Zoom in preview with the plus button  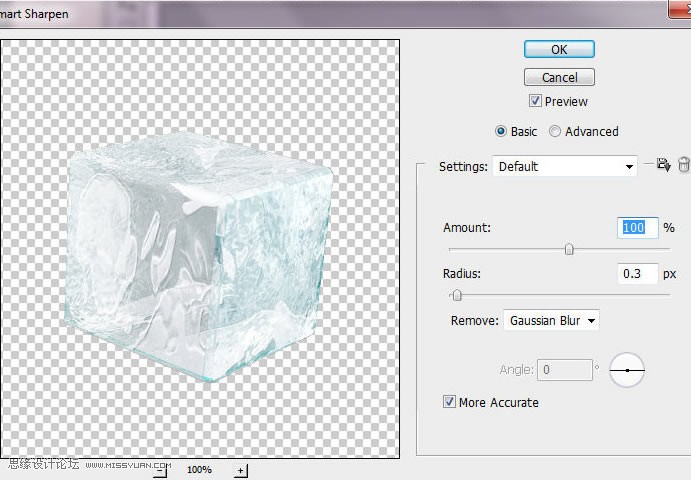click(x=241, y=471)
